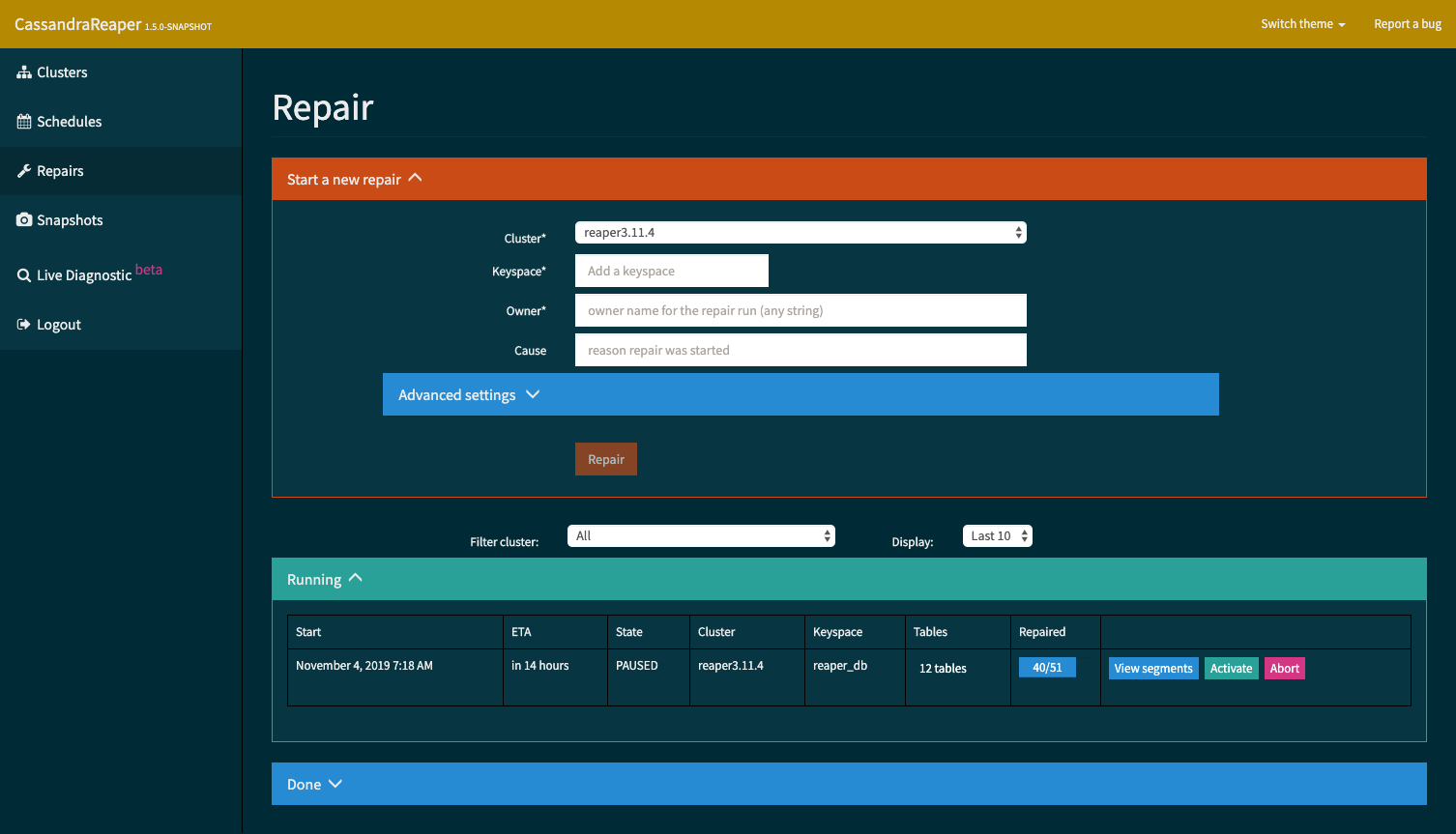Screen dimensions: 1456x834
Task: Click the Logout arrow icon
Action: pyautogui.click(x=24, y=325)
